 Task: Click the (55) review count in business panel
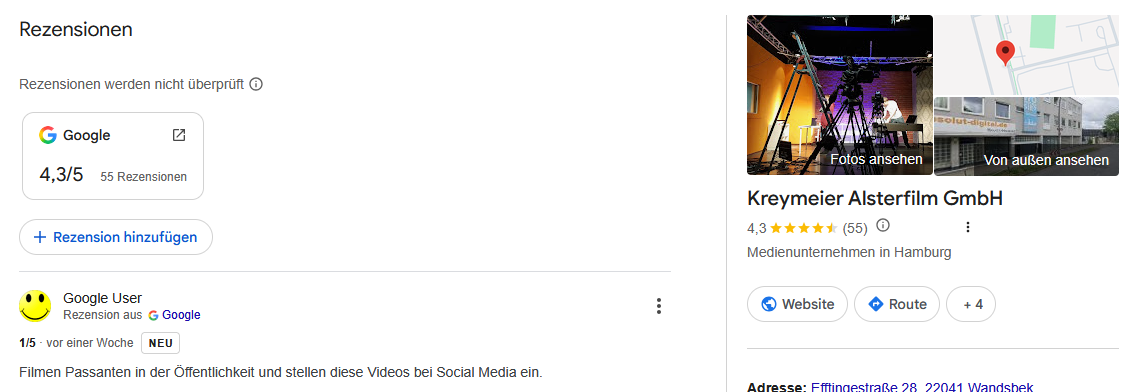pyautogui.click(x=855, y=229)
